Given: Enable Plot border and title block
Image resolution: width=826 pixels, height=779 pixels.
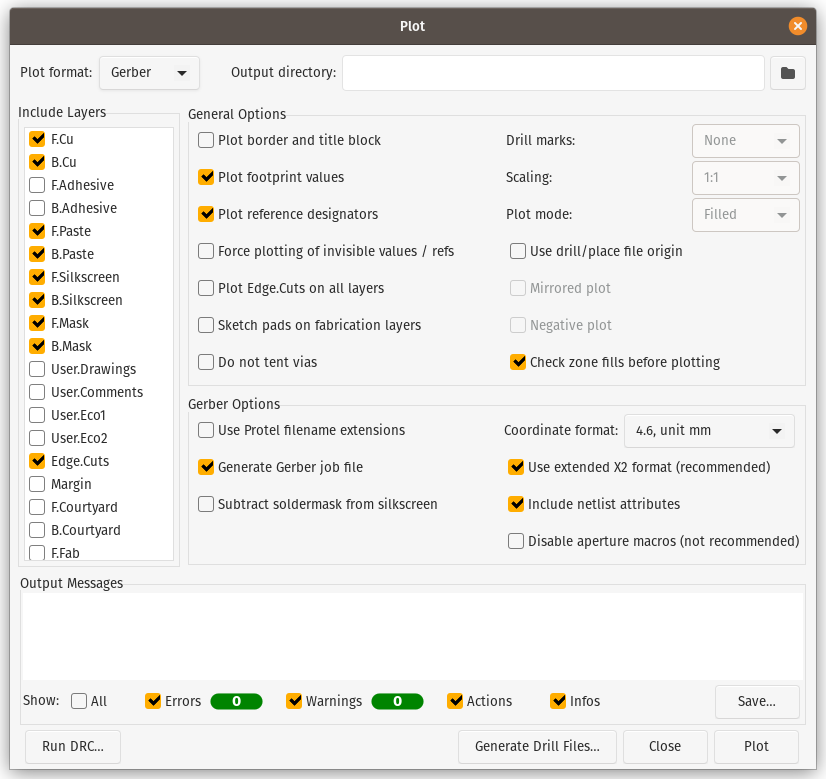Looking at the screenshot, I should click(207, 141).
